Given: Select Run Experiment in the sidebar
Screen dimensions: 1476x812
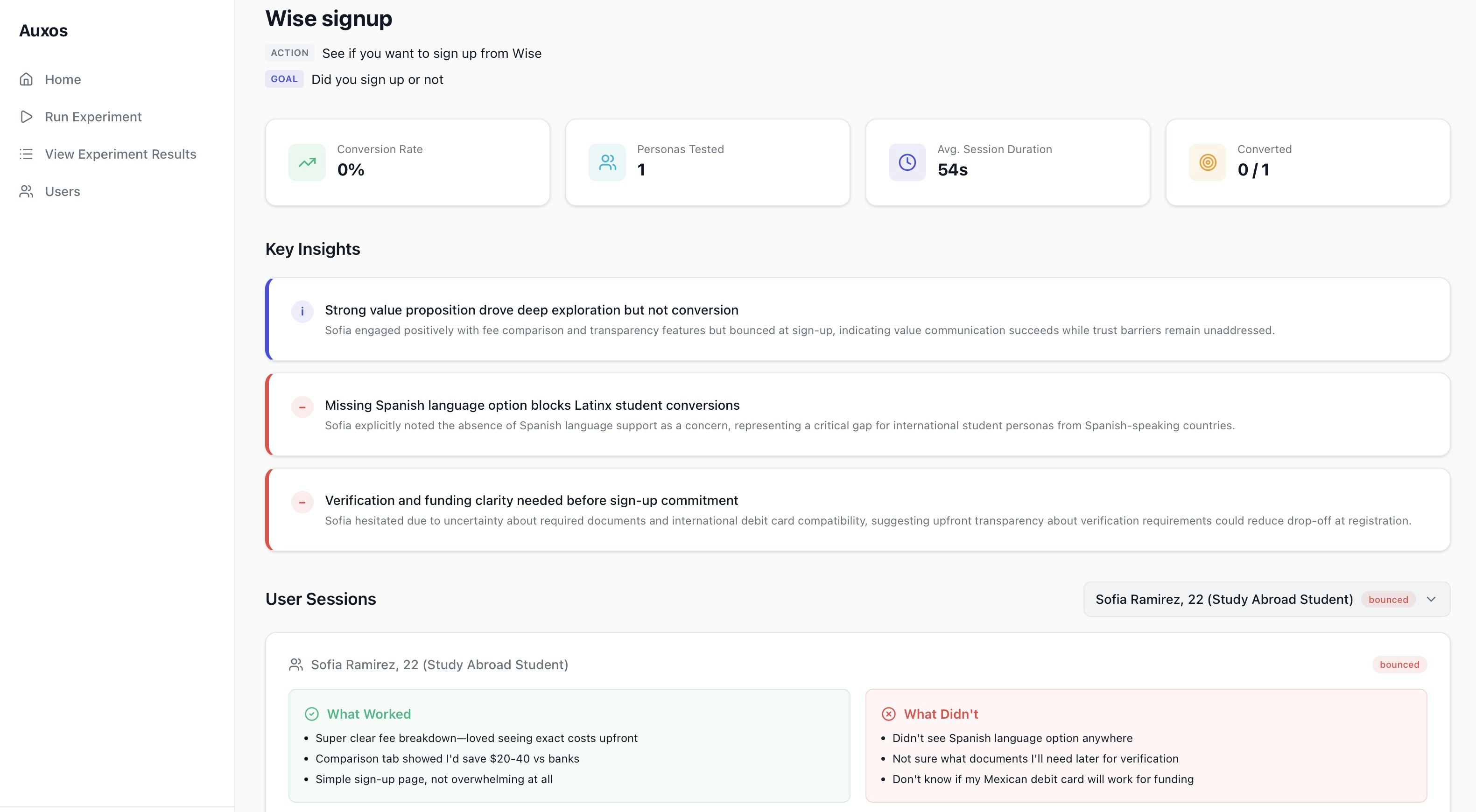Looking at the screenshot, I should click(x=93, y=116).
